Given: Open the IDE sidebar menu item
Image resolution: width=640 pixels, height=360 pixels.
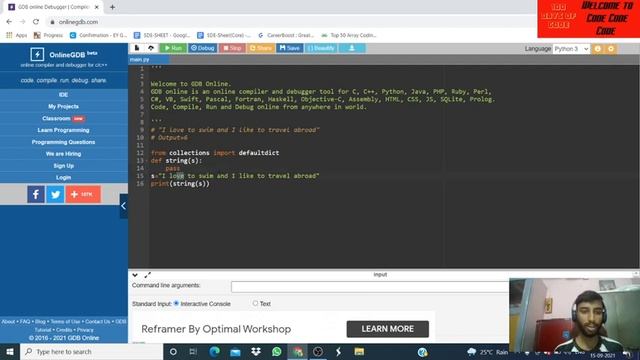Looking at the screenshot, I should coord(63,95).
